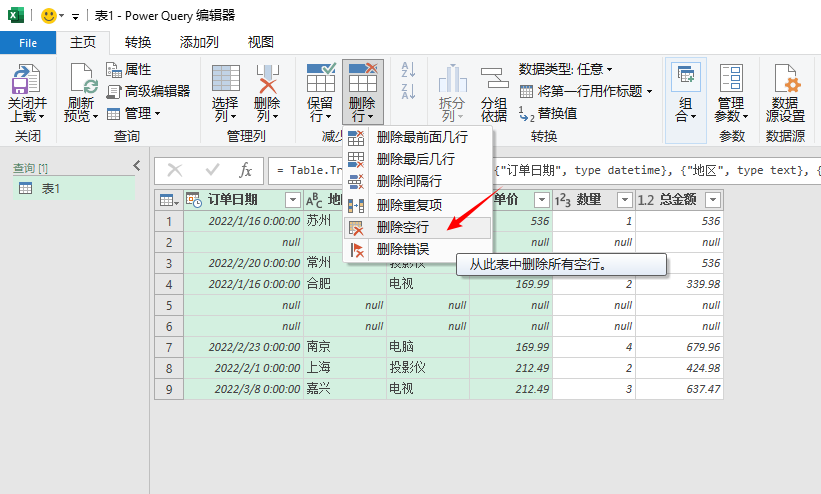
Task: Switch to the File tab
Action: 28,43
